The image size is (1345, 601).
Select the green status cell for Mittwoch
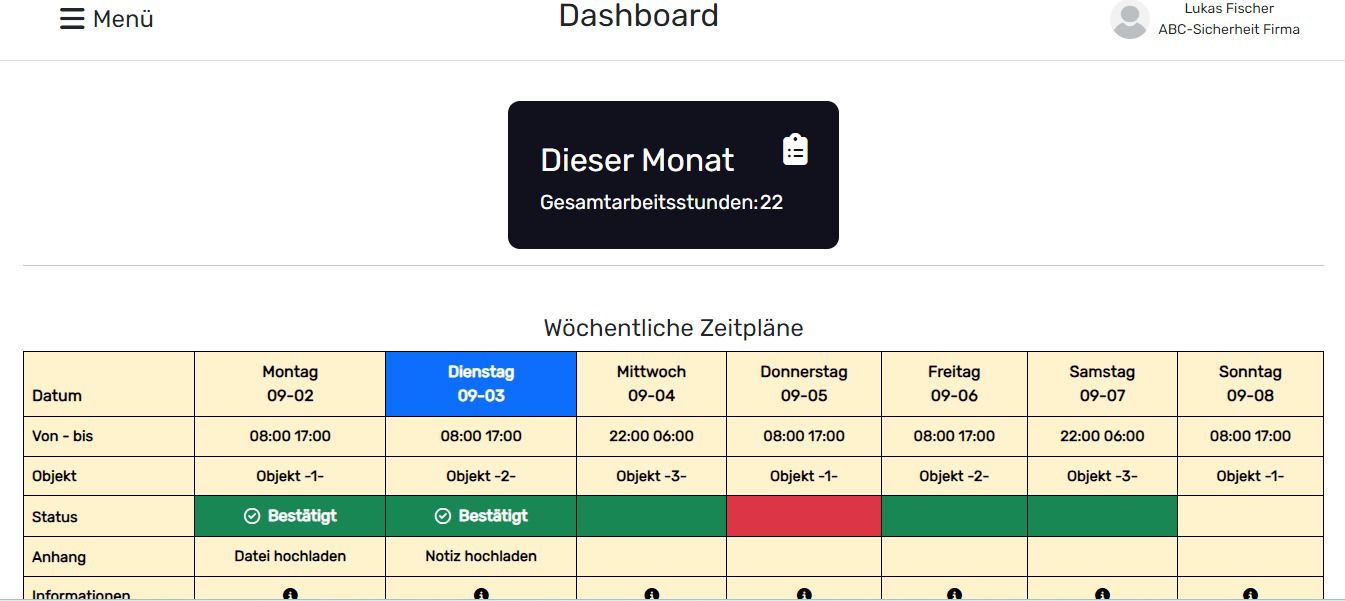[652, 516]
